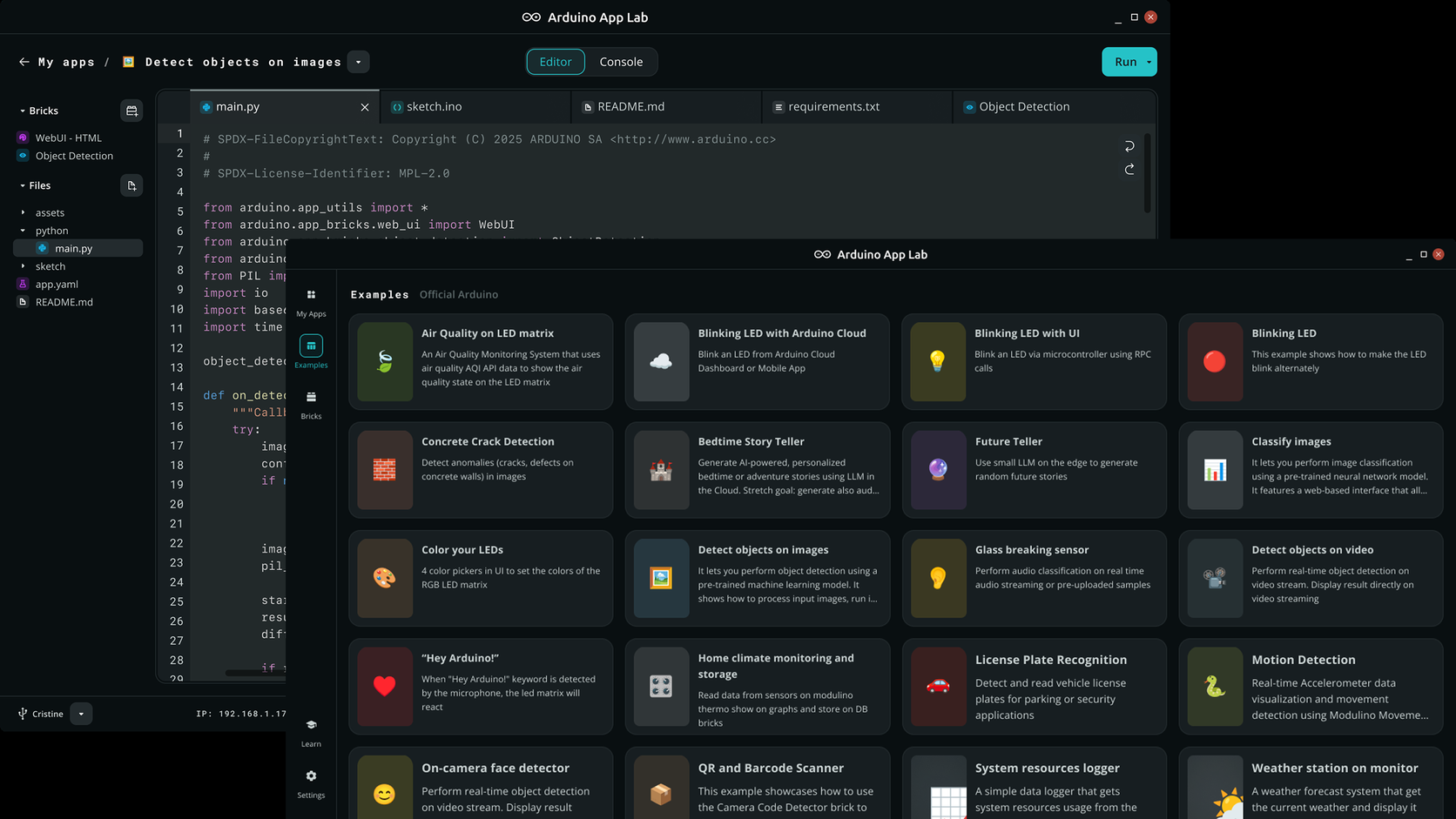The height and width of the screenshot is (819, 1456).
Task: Expand the sketch folder
Action: point(23,266)
